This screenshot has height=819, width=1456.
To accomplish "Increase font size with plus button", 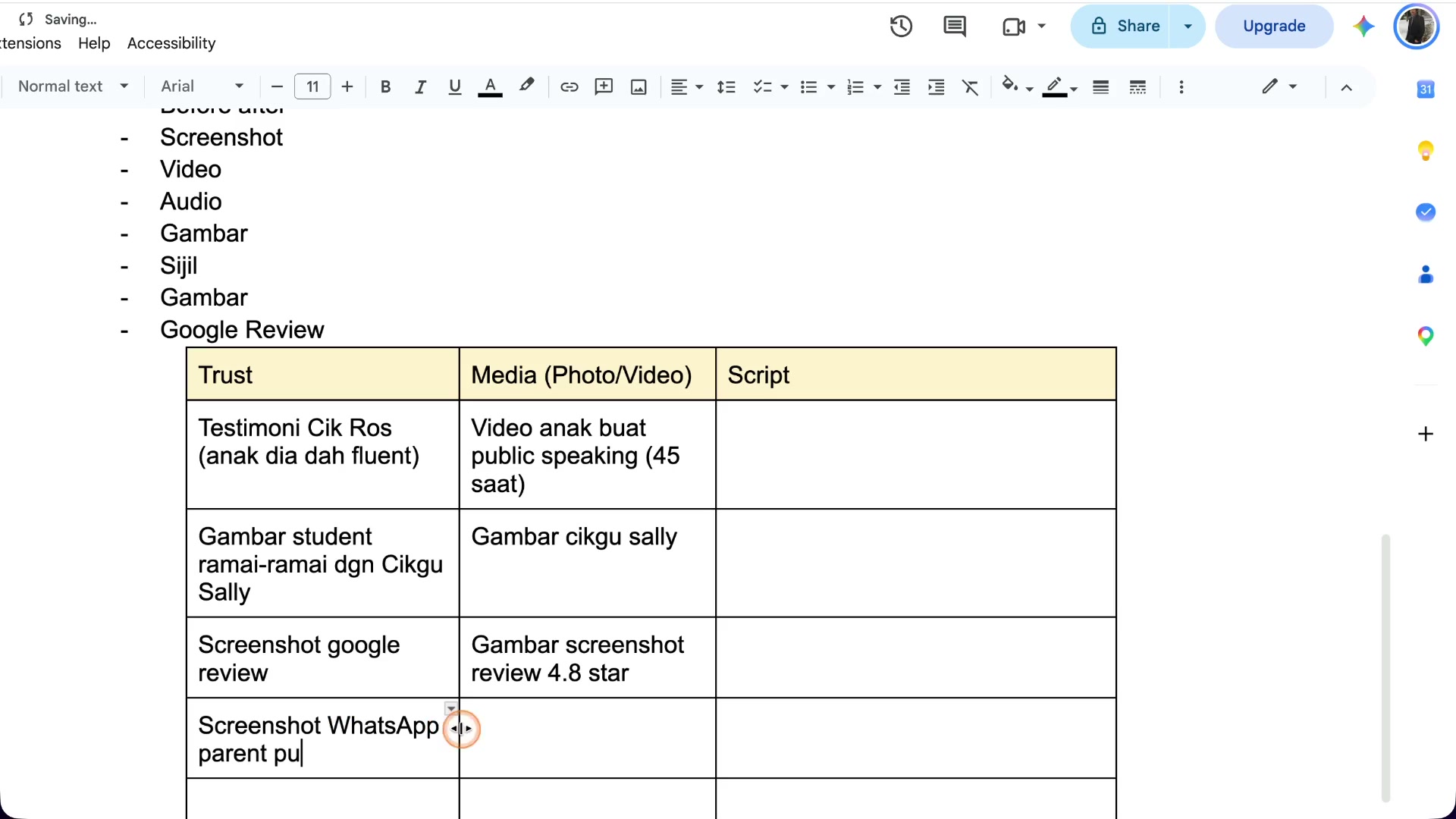I will (x=347, y=87).
